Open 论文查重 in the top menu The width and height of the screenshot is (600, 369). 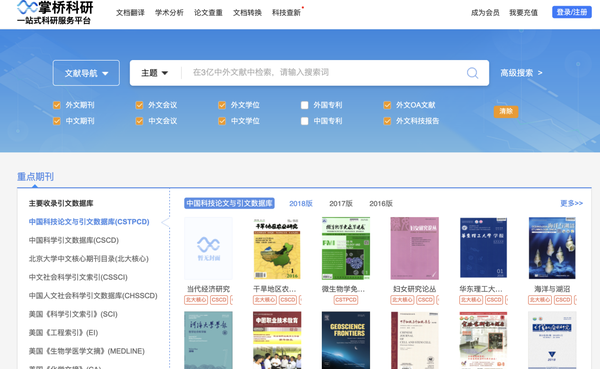coord(208,13)
